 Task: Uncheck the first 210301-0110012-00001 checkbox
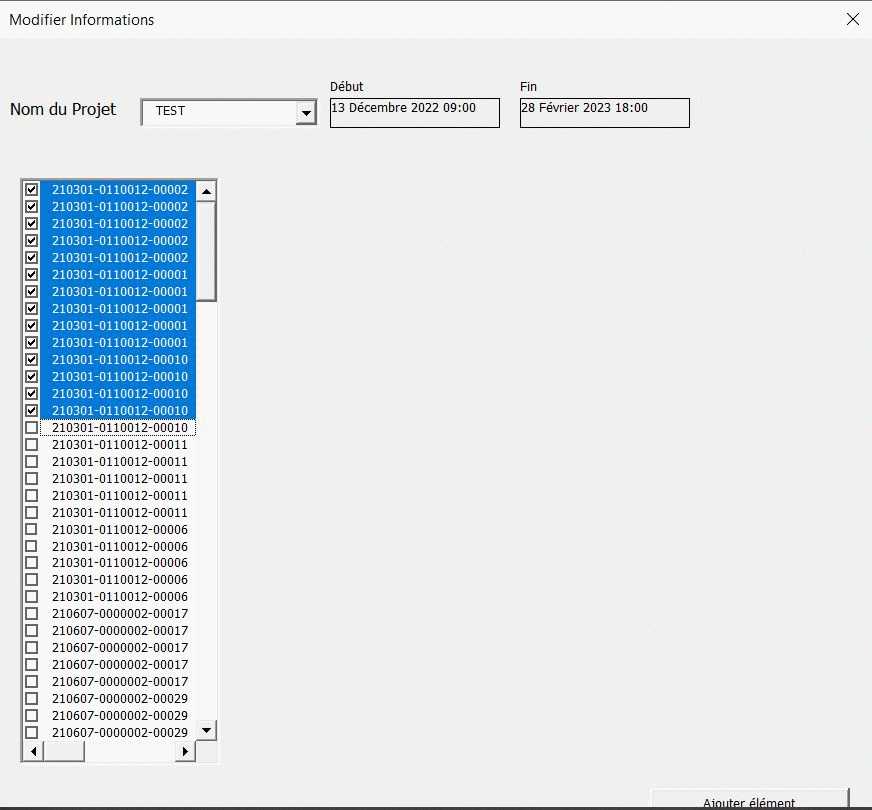click(x=32, y=275)
